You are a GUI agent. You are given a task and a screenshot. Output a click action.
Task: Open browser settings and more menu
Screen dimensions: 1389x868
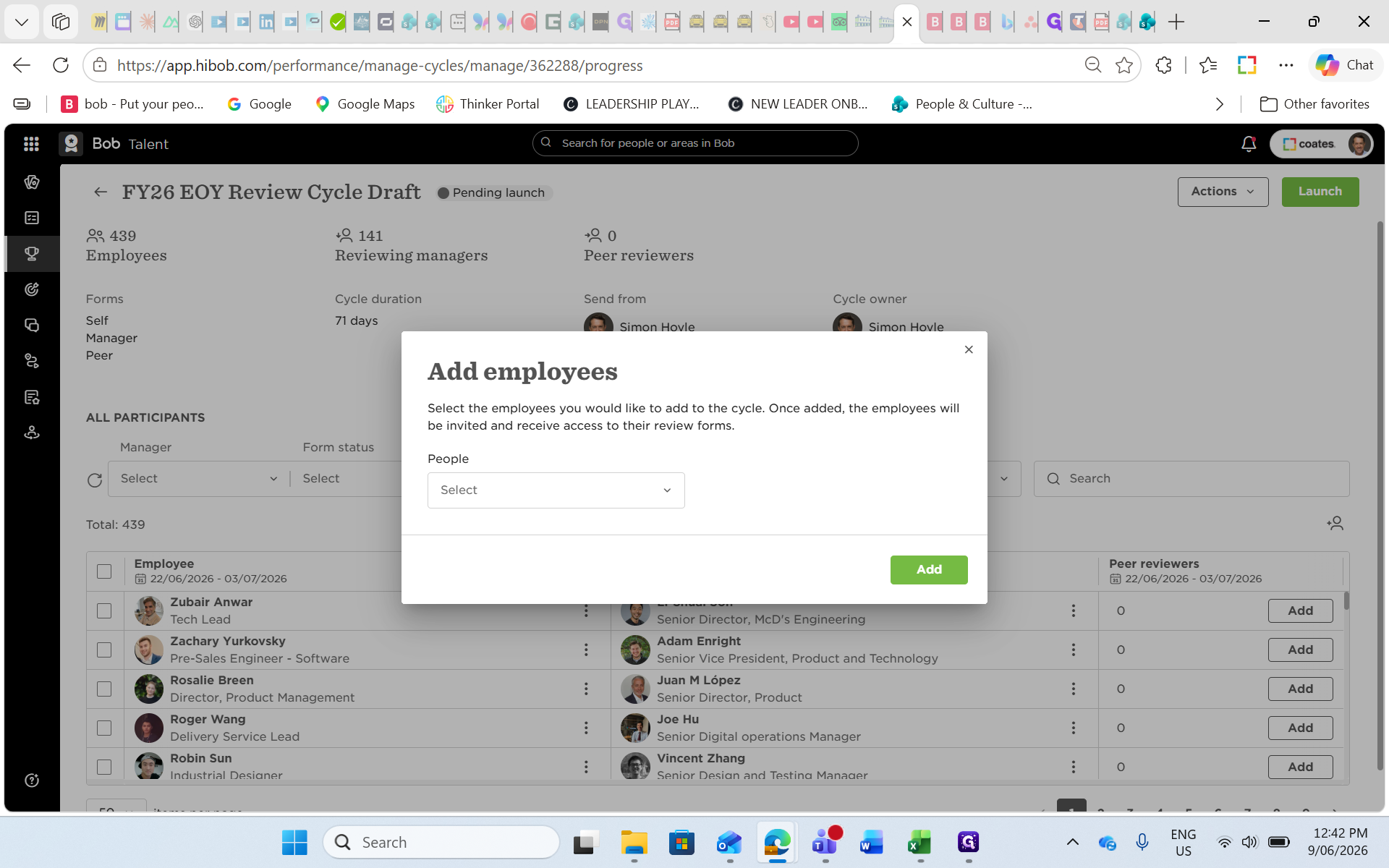click(x=1286, y=65)
